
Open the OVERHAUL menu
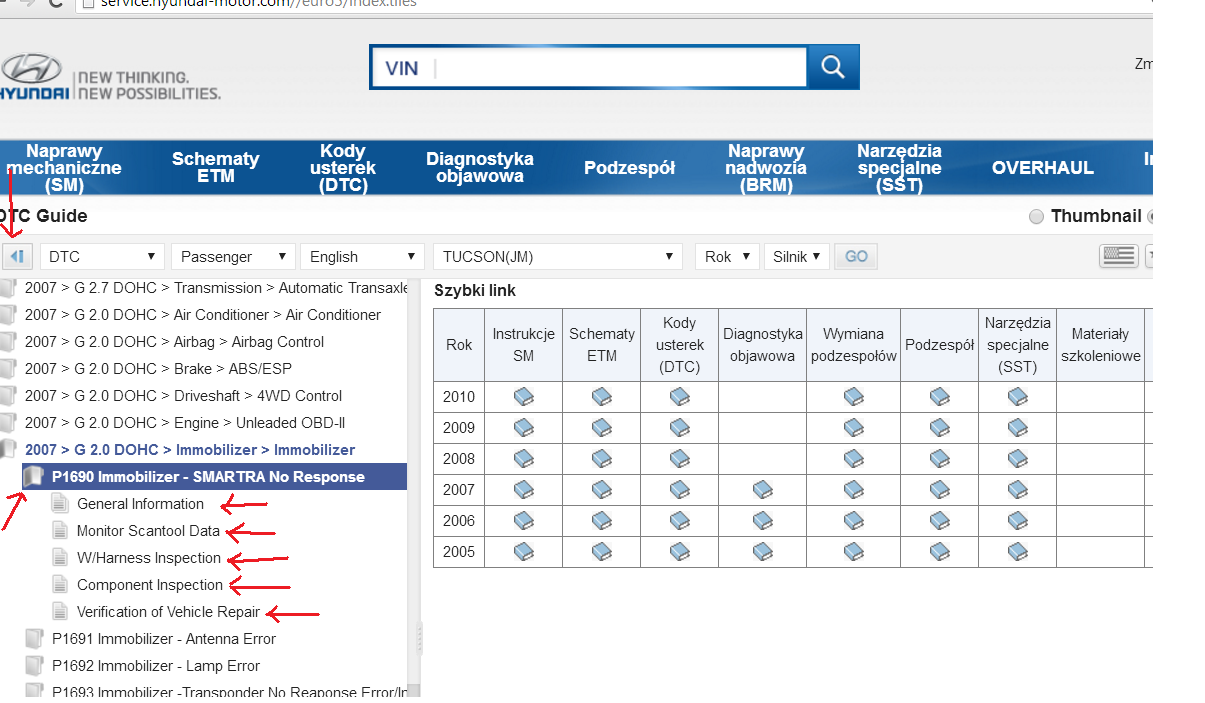(x=1043, y=168)
